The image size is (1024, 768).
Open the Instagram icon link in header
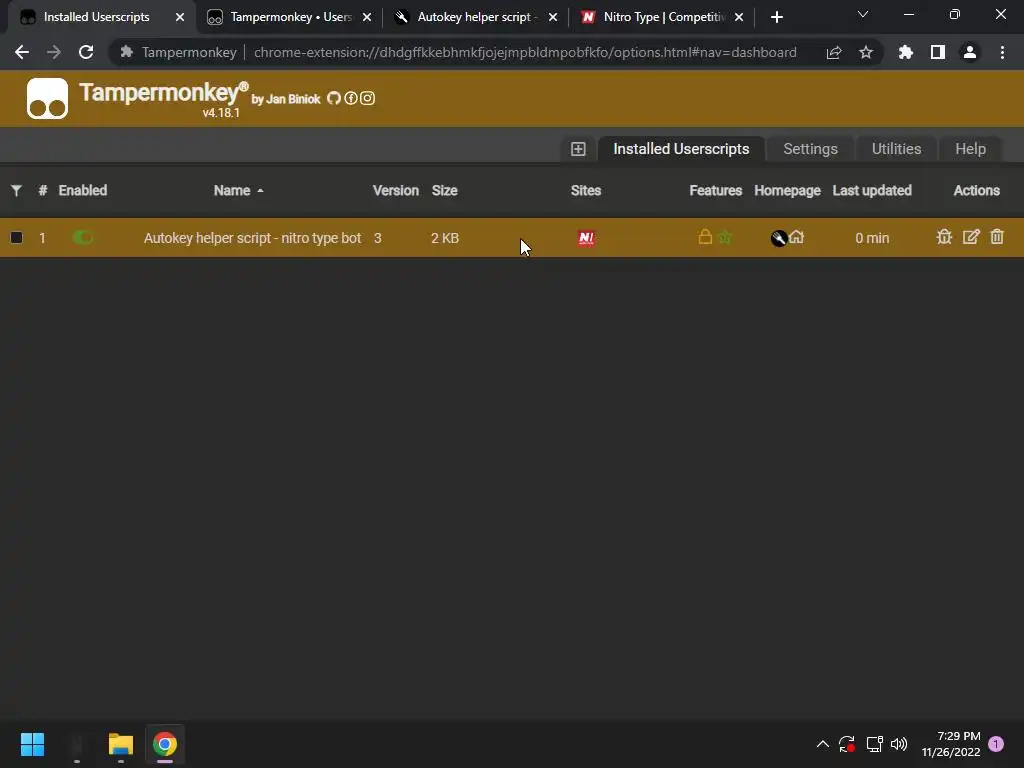(x=368, y=98)
